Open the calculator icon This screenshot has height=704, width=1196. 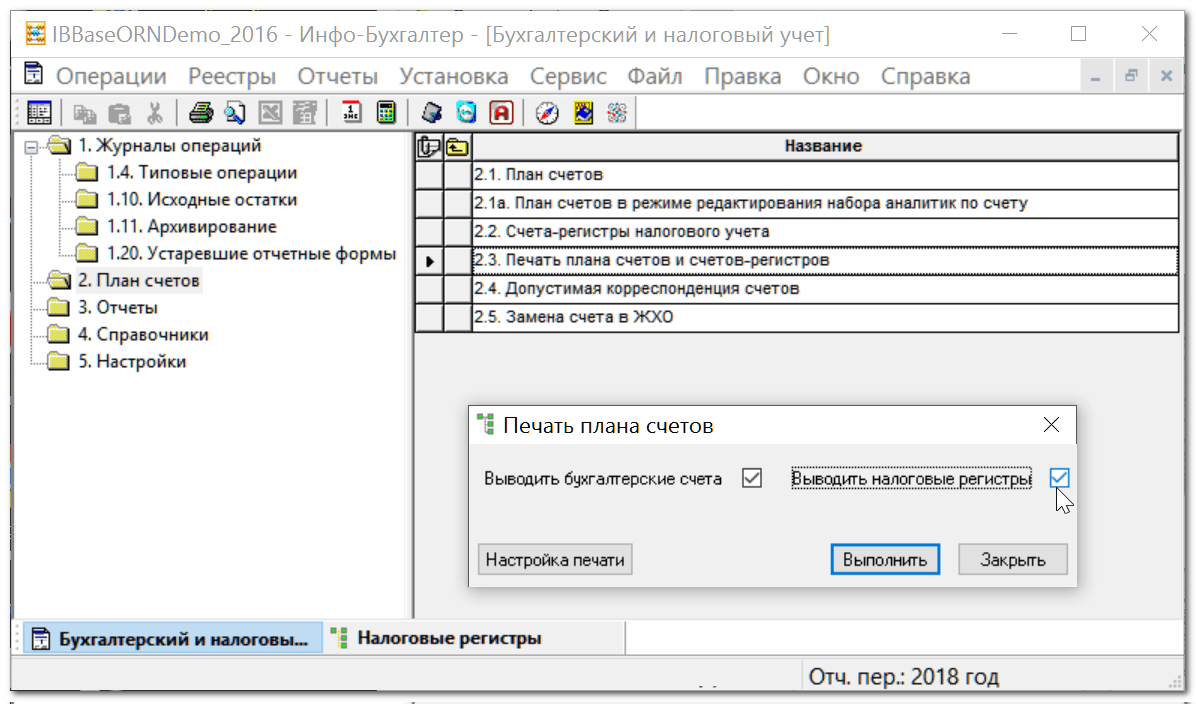[x=387, y=113]
